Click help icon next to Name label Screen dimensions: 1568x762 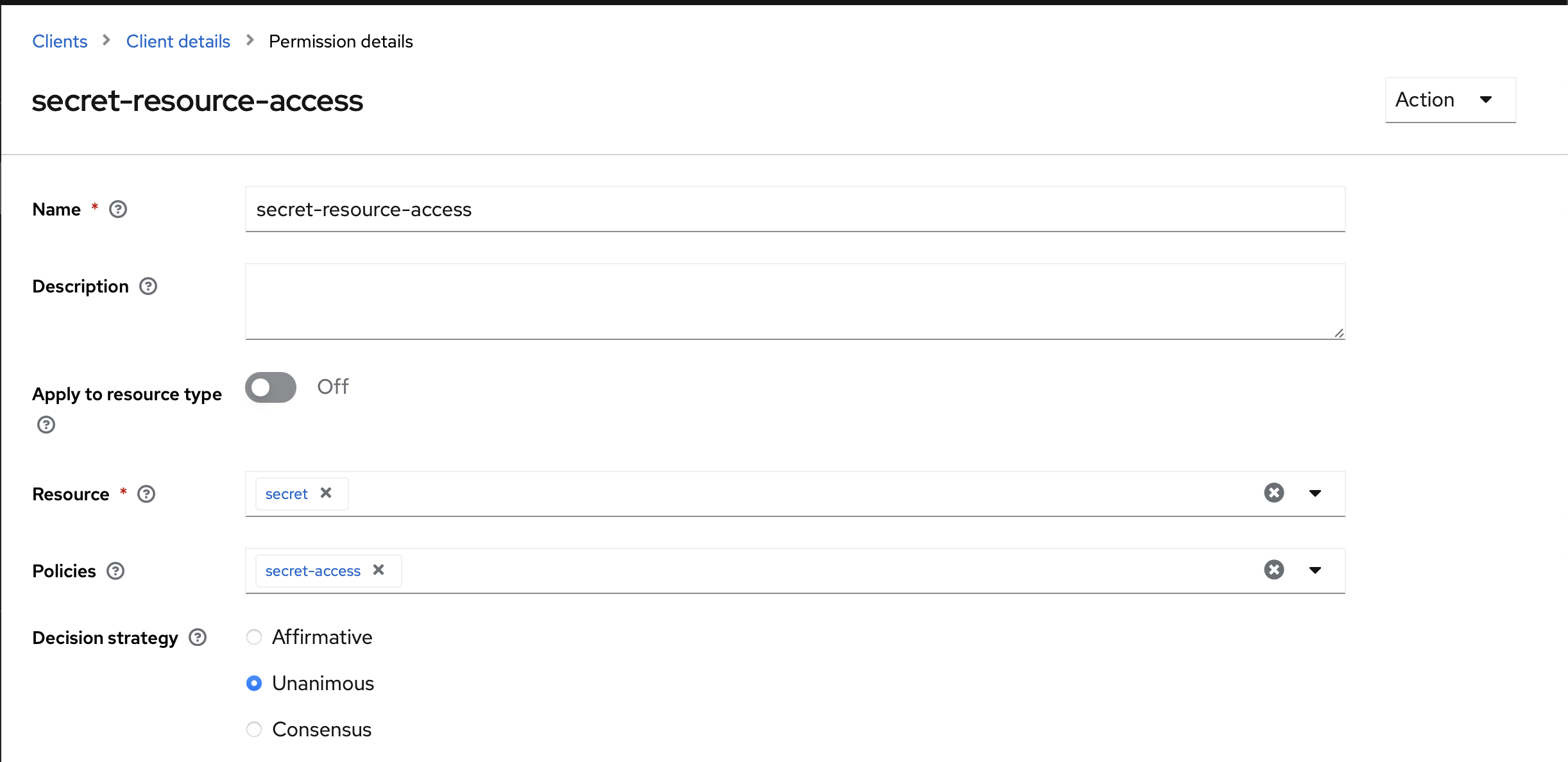point(118,209)
